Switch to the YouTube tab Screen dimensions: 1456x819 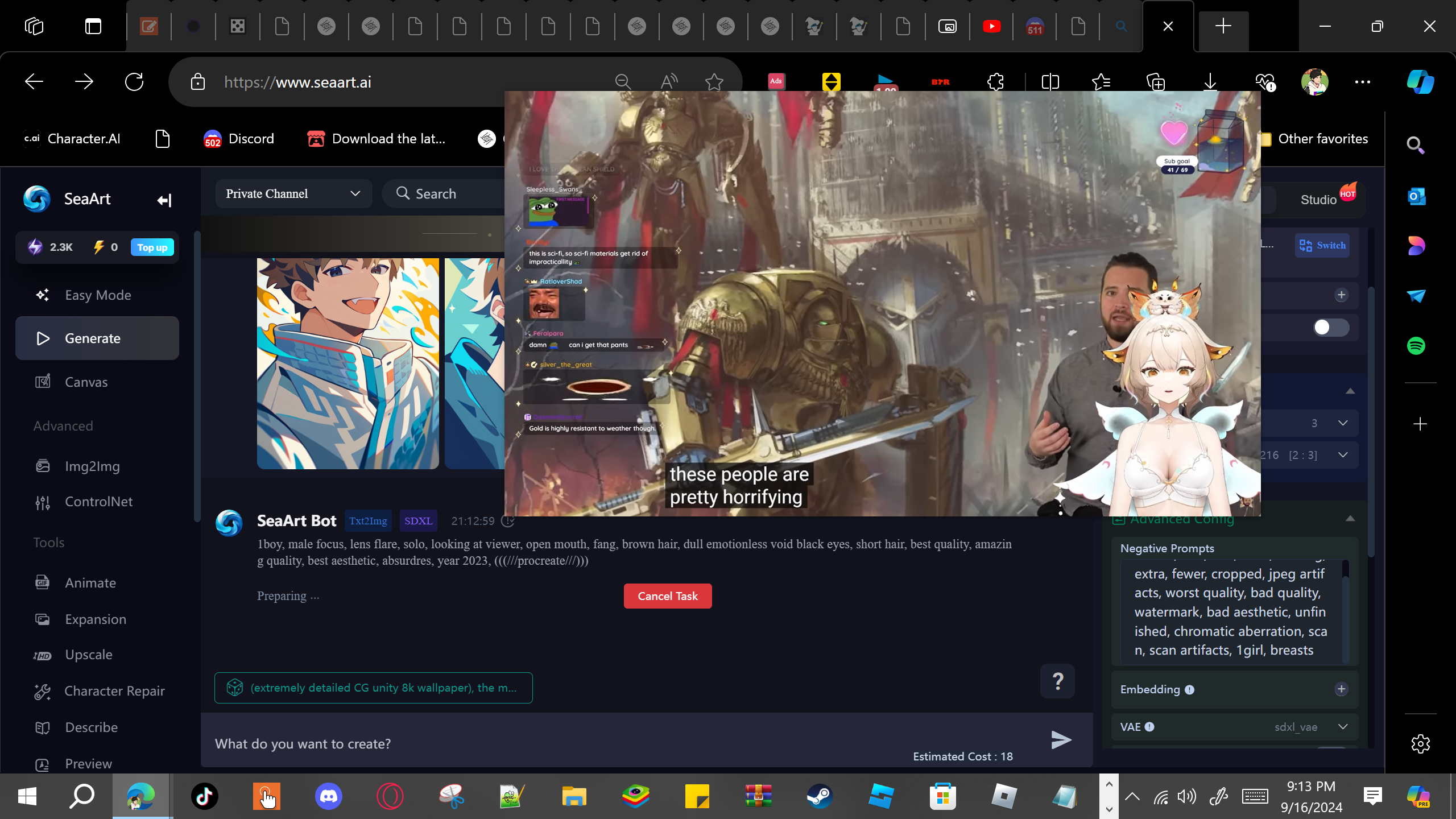coord(992,26)
